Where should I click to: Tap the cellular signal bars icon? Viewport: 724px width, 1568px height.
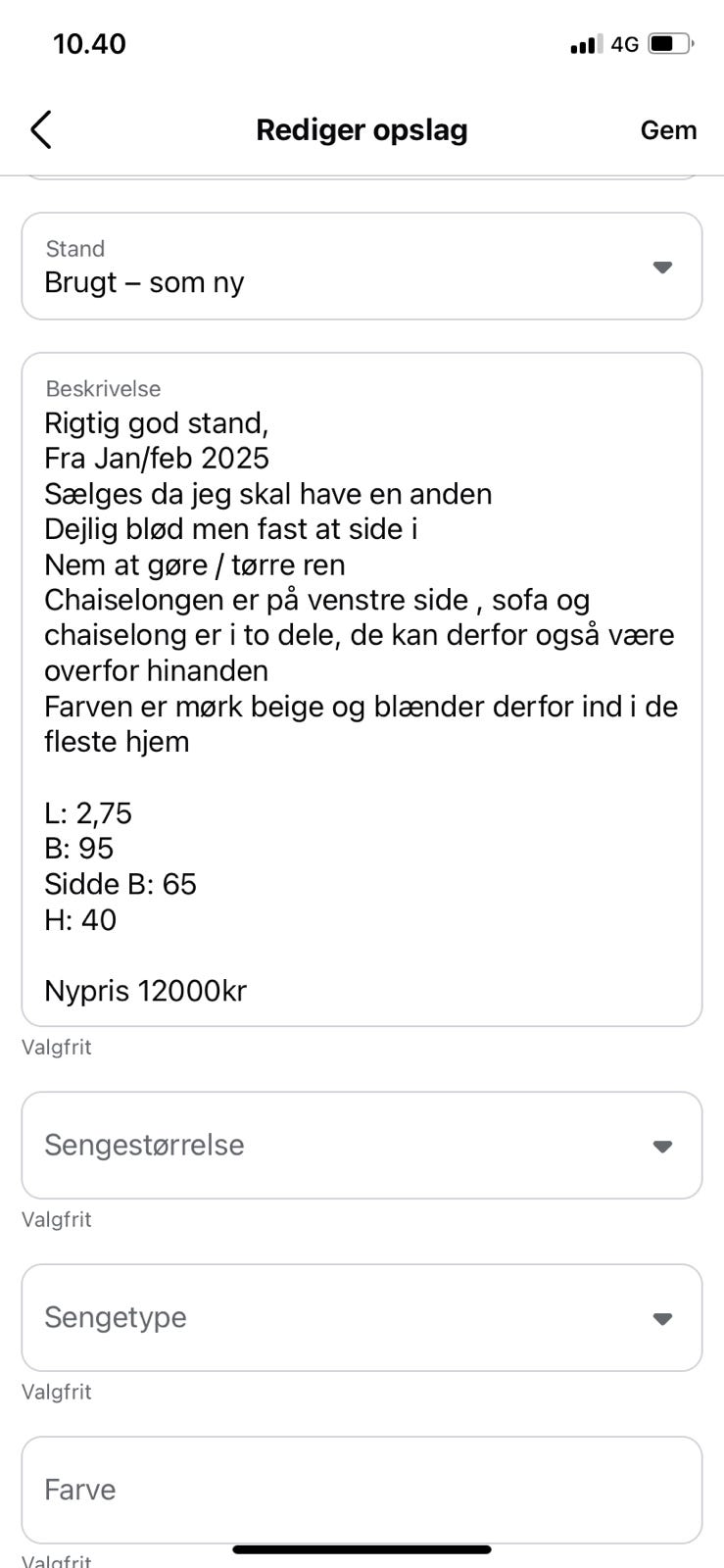[585, 44]
